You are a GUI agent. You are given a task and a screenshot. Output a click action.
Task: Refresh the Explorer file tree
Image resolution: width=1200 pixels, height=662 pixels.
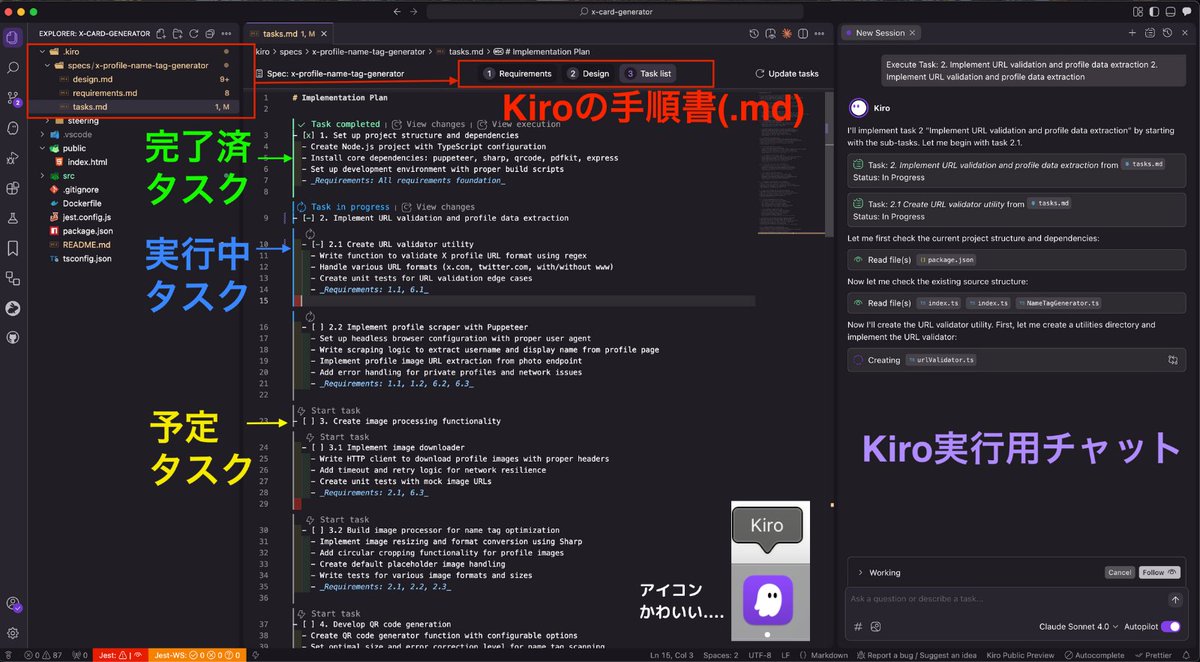(193, 33)
